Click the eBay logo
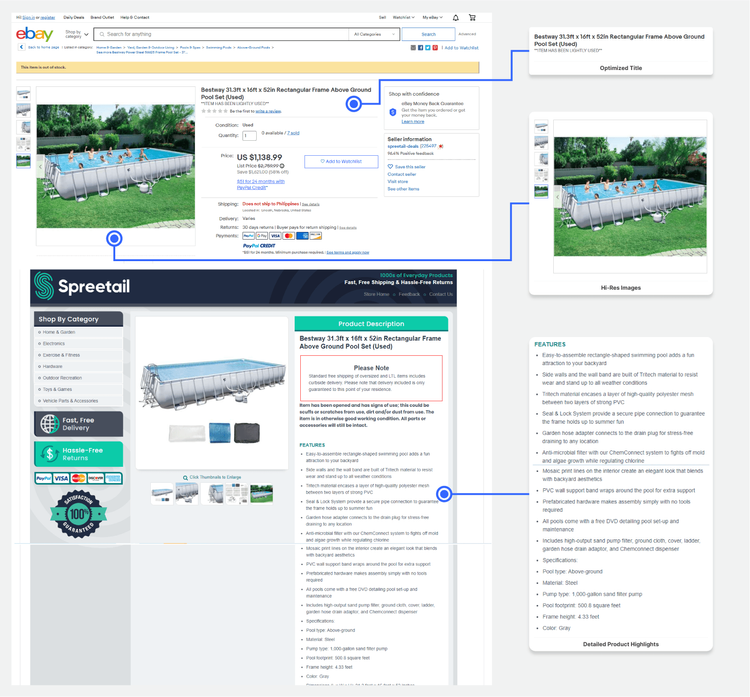 [x=34, y=34]
